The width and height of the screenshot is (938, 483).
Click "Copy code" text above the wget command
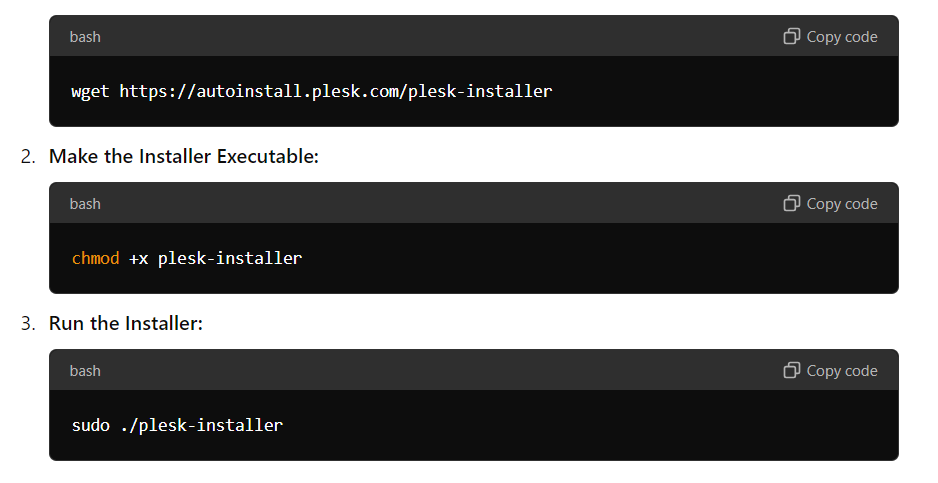point(842,37)
